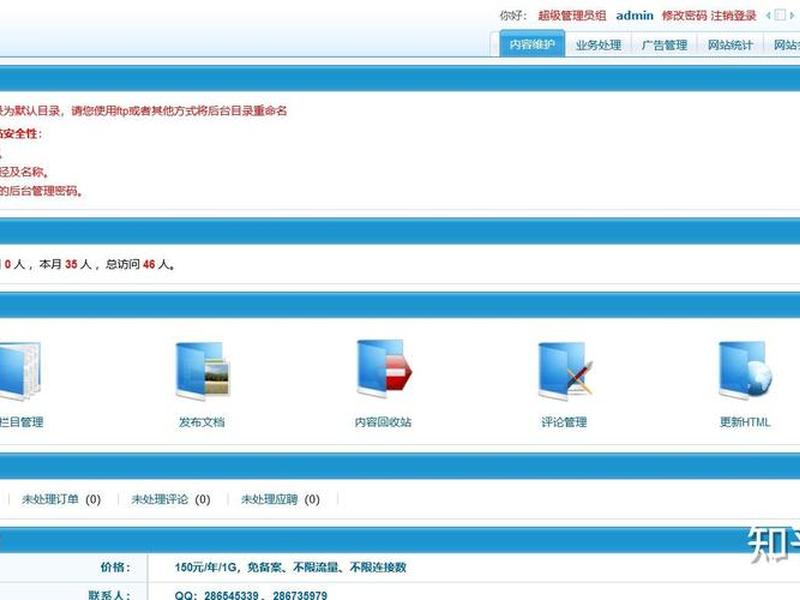The width and height of the screenshot is (800, 600).
Task: Click the 内容回收站 text label
Action: pos(383,422)
